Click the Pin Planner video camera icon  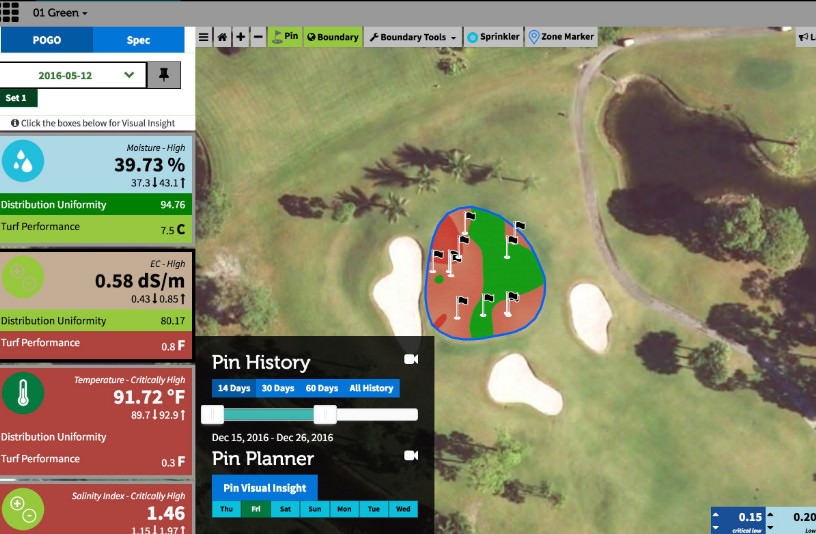[x=410, y=455]
